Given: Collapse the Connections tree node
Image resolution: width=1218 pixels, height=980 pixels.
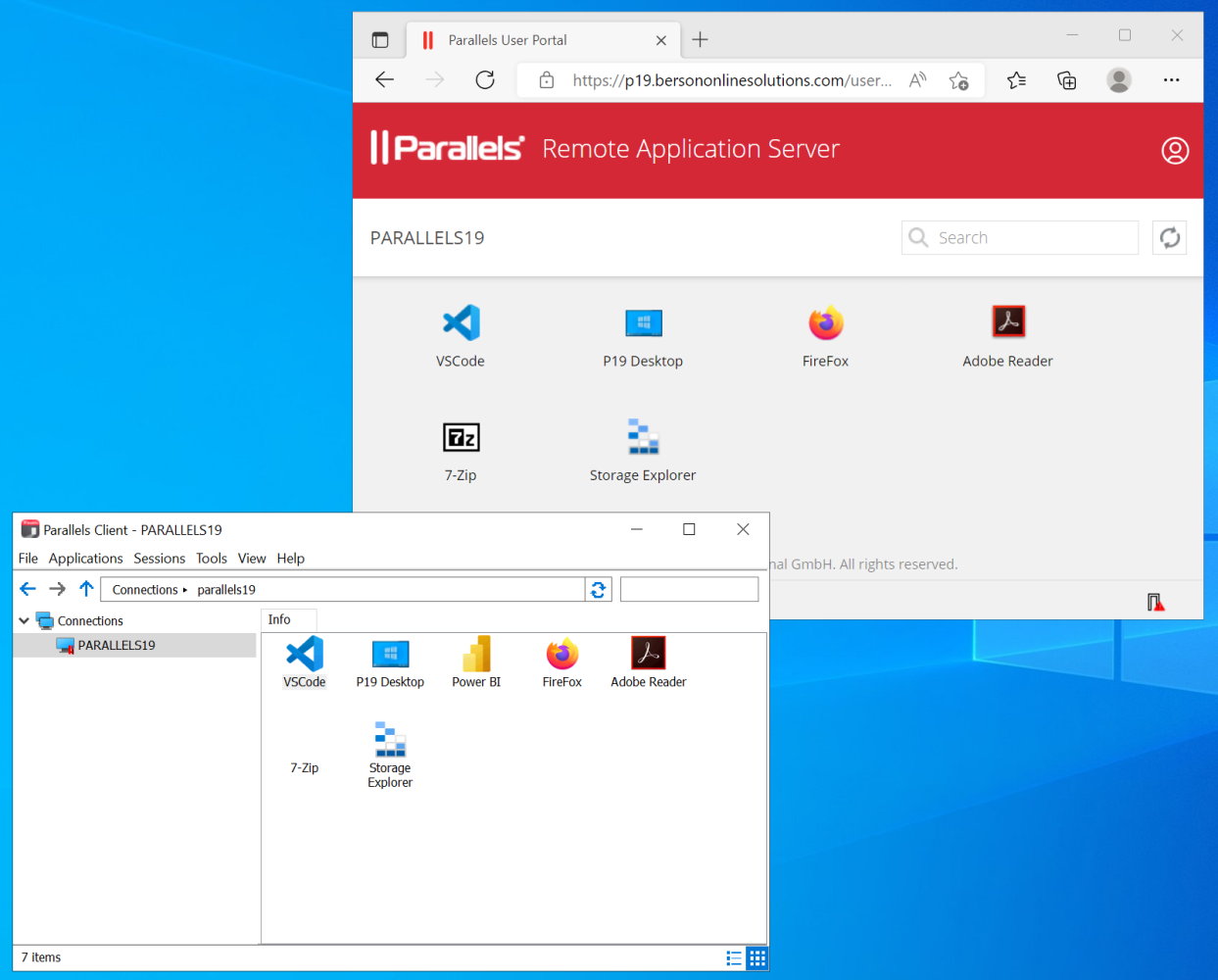Looking at the screenshot, I should click(x=24, y=621).
